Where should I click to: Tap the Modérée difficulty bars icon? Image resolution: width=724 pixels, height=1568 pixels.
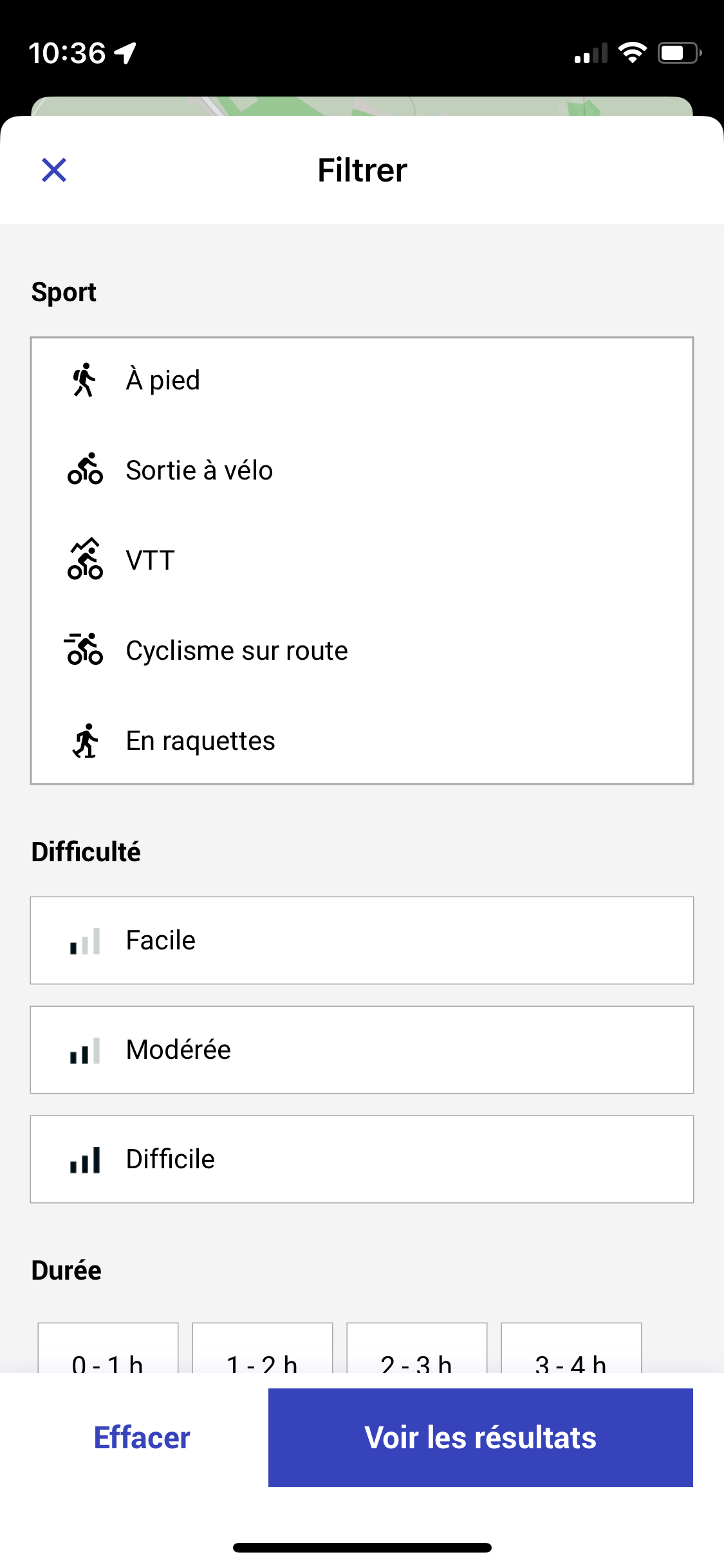(x=85, y=1050)
